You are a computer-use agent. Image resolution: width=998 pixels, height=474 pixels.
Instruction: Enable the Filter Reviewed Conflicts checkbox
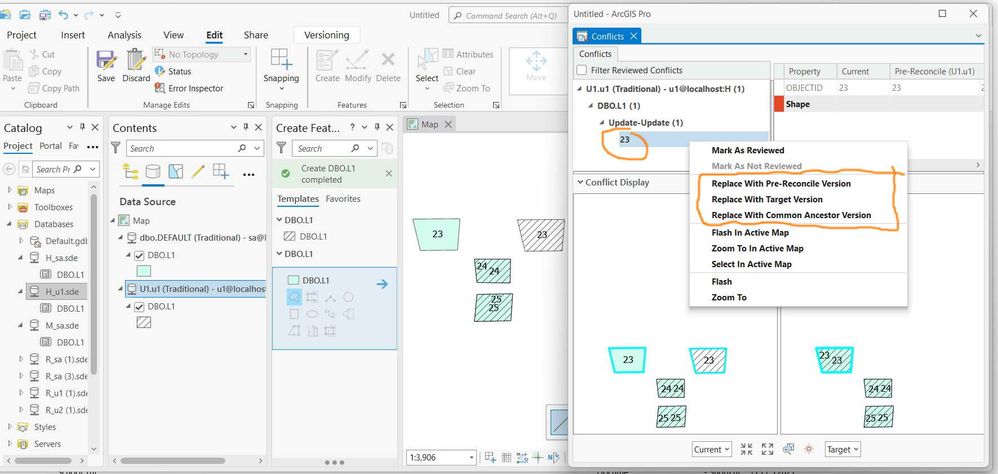(x=582, y=71)
